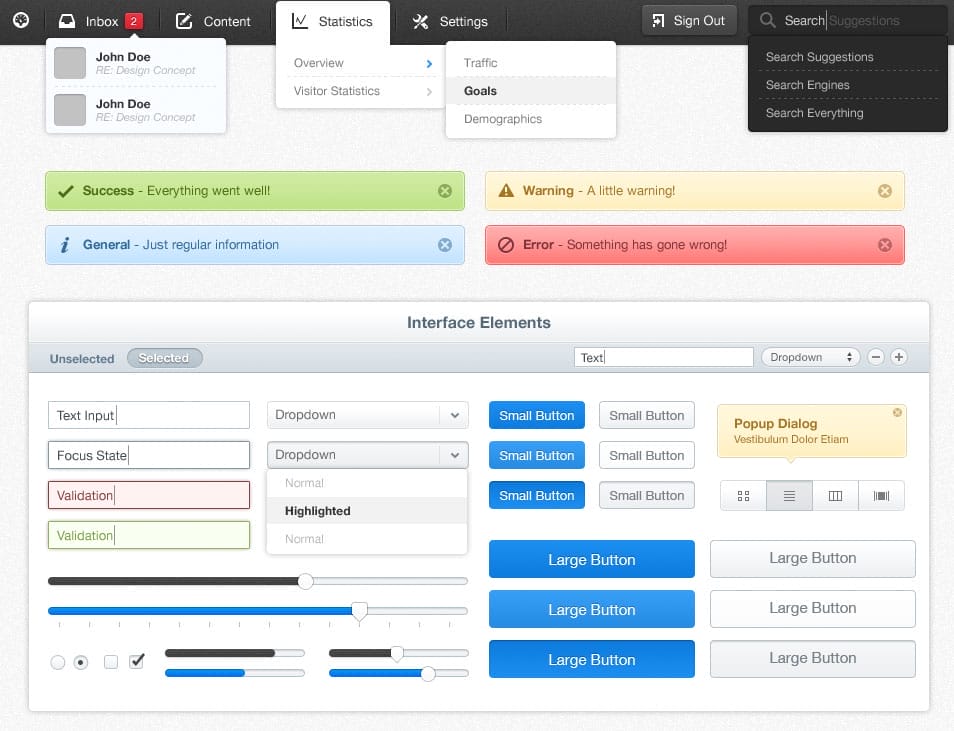Open the first Dropdown control
The height and width of the screenshot is (731, 954).
(367, 414)
